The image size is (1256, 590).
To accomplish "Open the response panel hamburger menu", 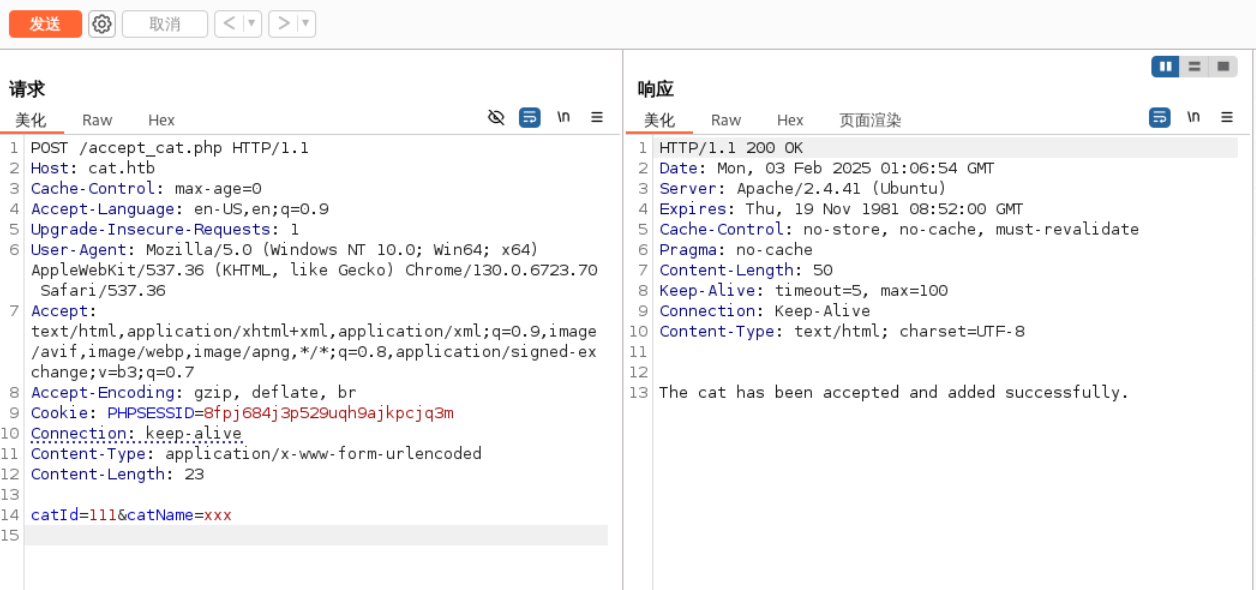I will point(1227,117).
